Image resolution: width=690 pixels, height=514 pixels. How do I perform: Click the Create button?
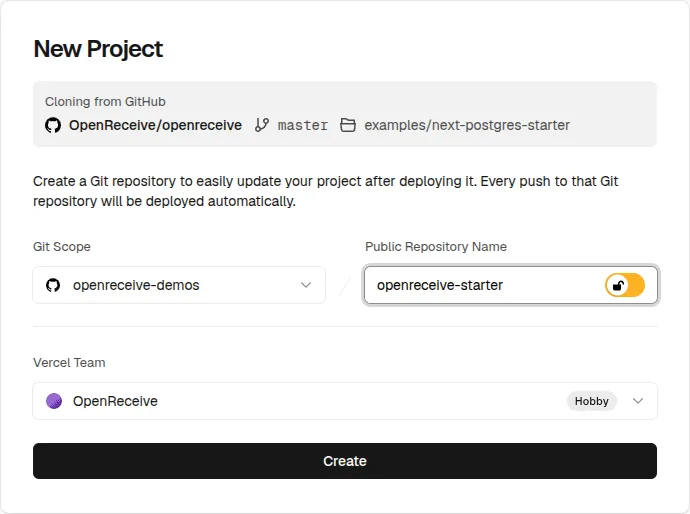345,461
